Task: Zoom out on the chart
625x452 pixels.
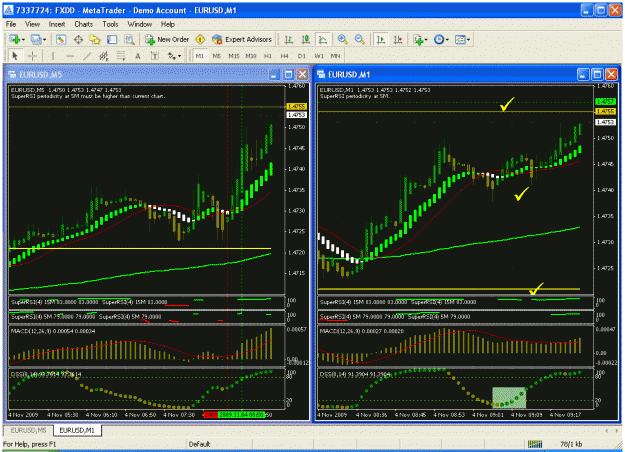Action: (359, 39)
